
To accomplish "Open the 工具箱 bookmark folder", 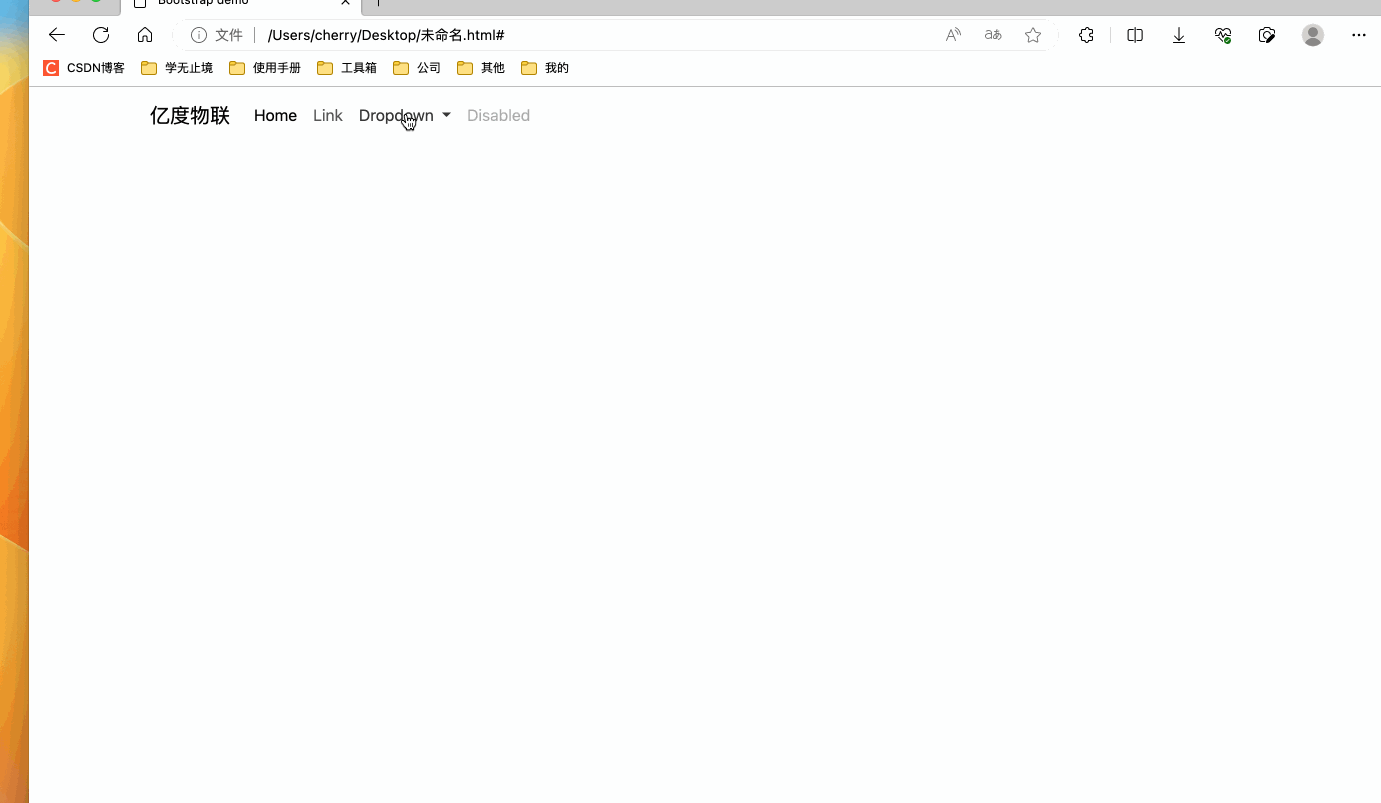I will [347, 68].
